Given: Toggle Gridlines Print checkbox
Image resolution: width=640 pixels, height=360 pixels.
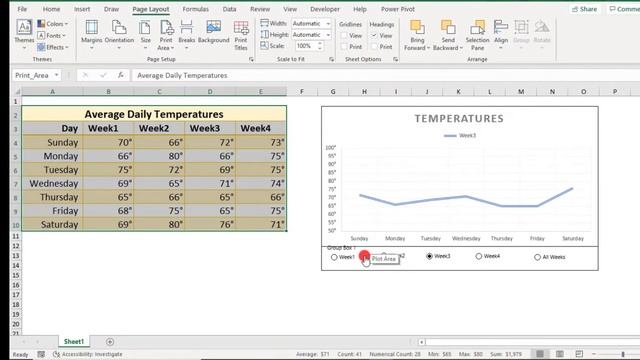Looking at the screenshot, I should click(344, 47).
